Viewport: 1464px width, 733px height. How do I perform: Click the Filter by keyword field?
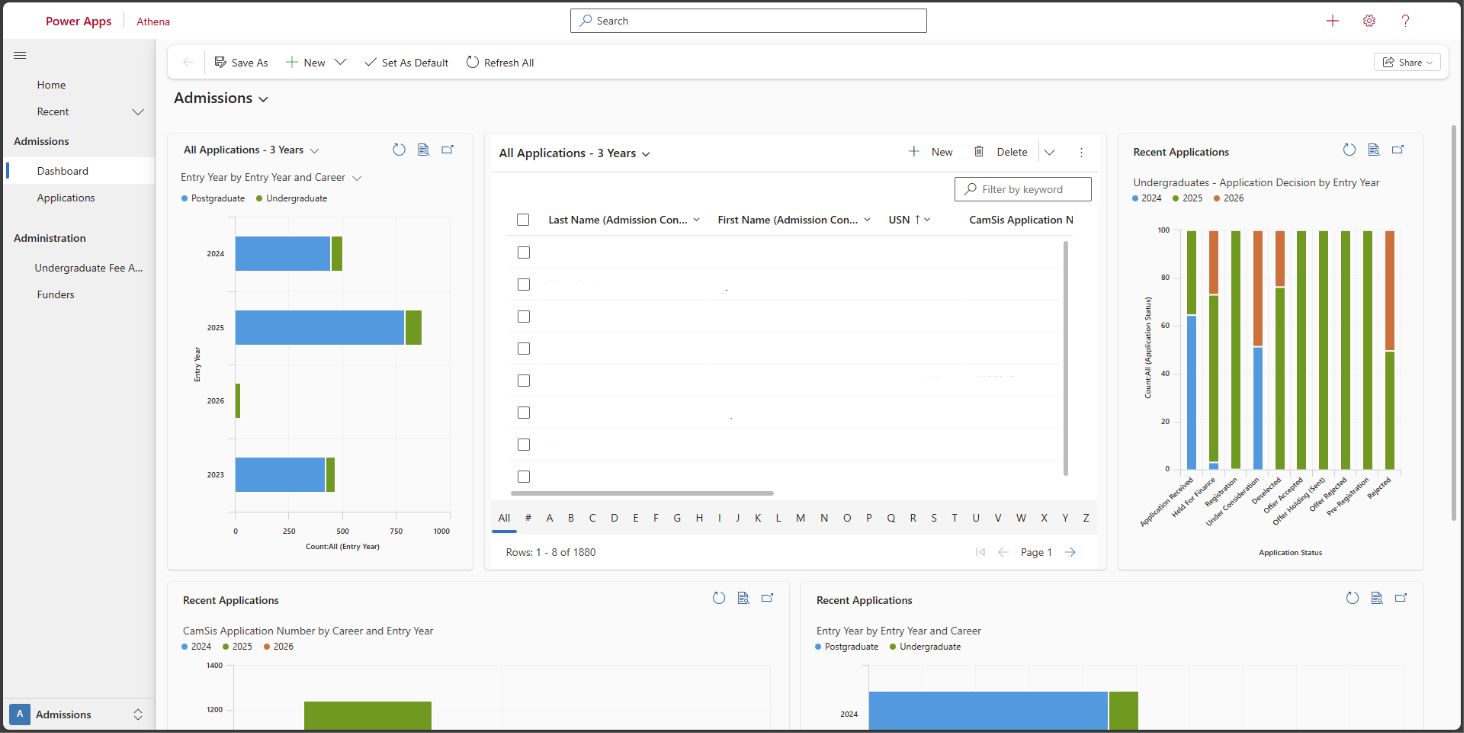tap(1023, 189)
